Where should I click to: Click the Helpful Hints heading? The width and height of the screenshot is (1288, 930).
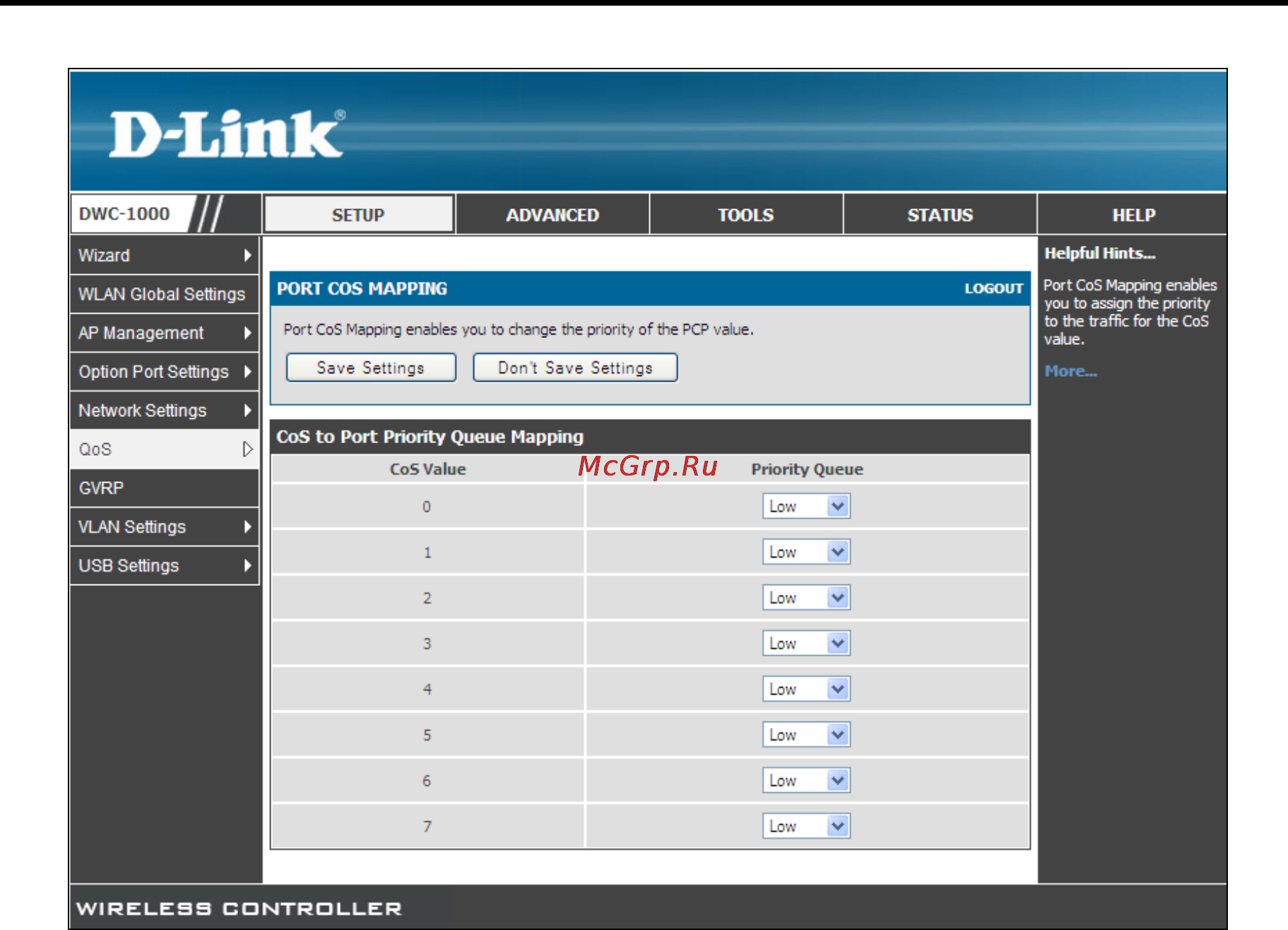pyautogui.click(x=1099, y=253)
